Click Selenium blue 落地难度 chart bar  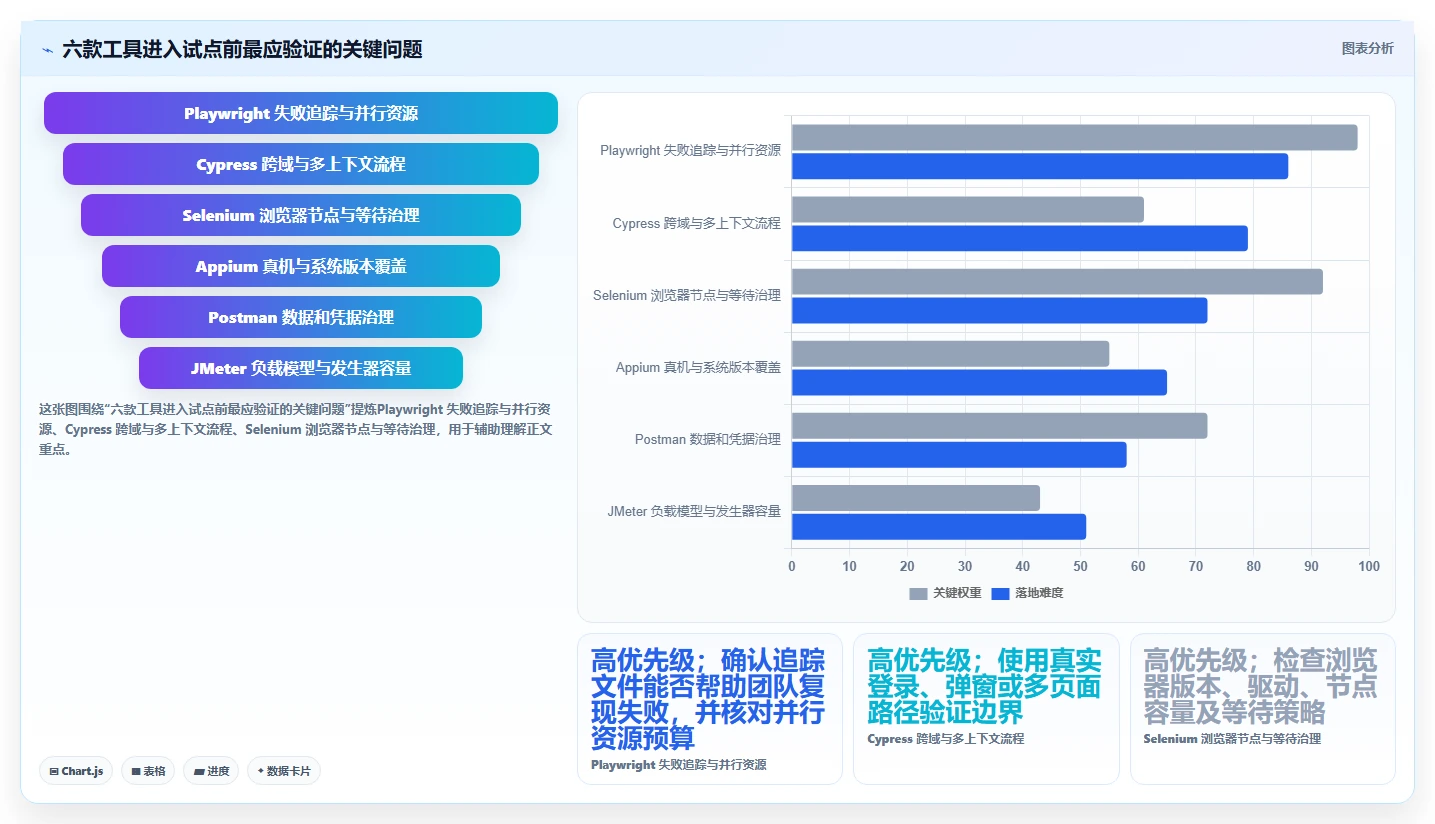pyautogui.click(x=999, y=311)
